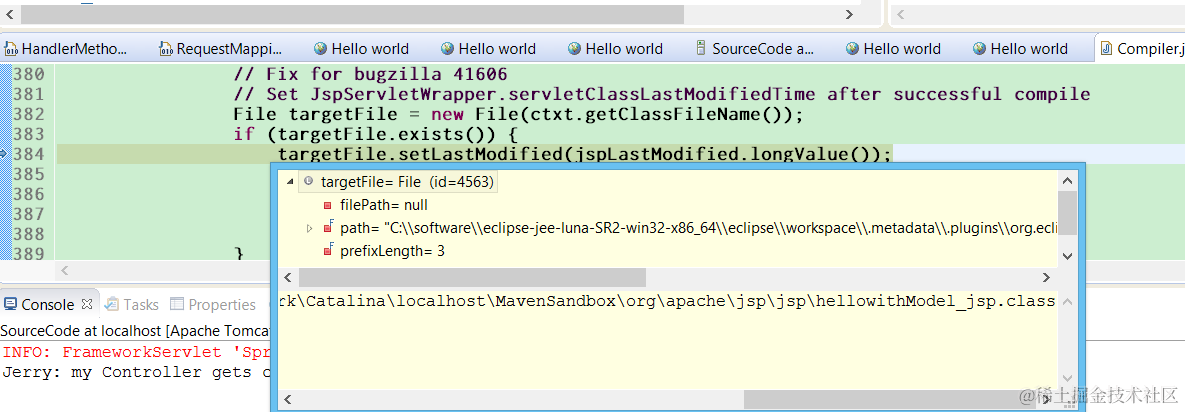Click variable tree horizontal scrollbar thumb
This screenshot has width=1185, height=412.
point(472,277)
